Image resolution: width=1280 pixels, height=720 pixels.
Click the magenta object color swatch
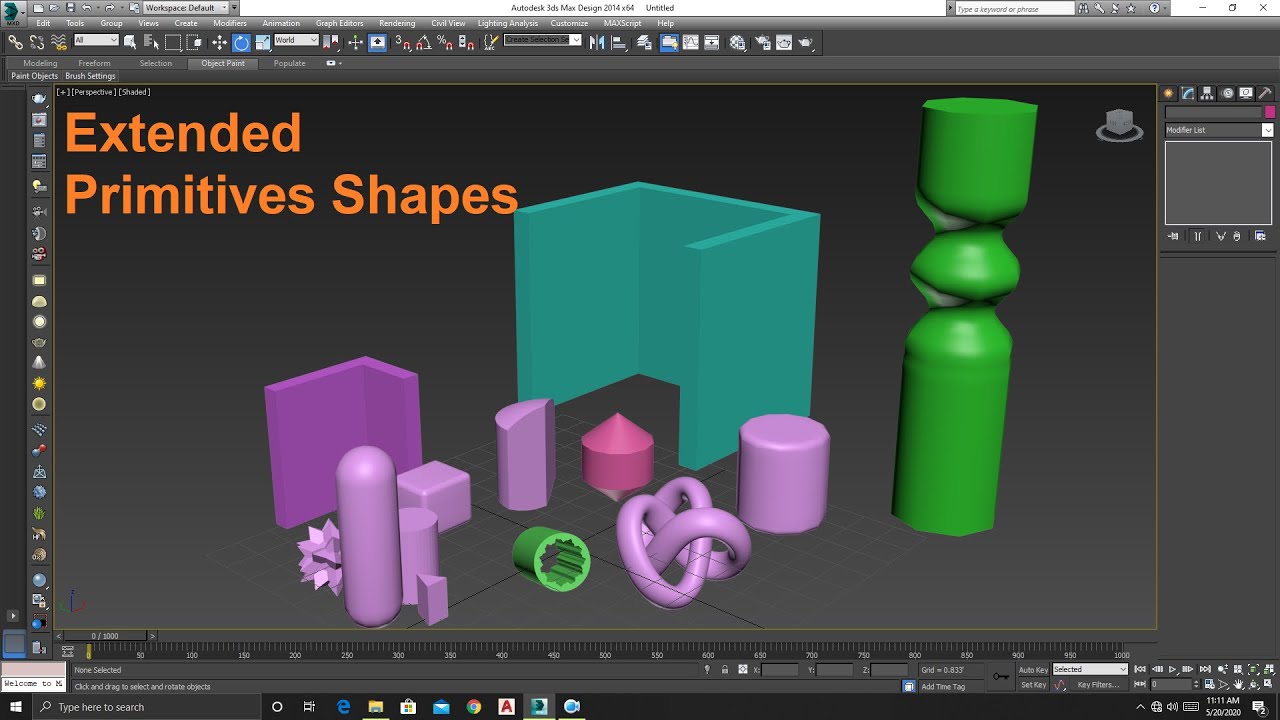pos(1270,112)
